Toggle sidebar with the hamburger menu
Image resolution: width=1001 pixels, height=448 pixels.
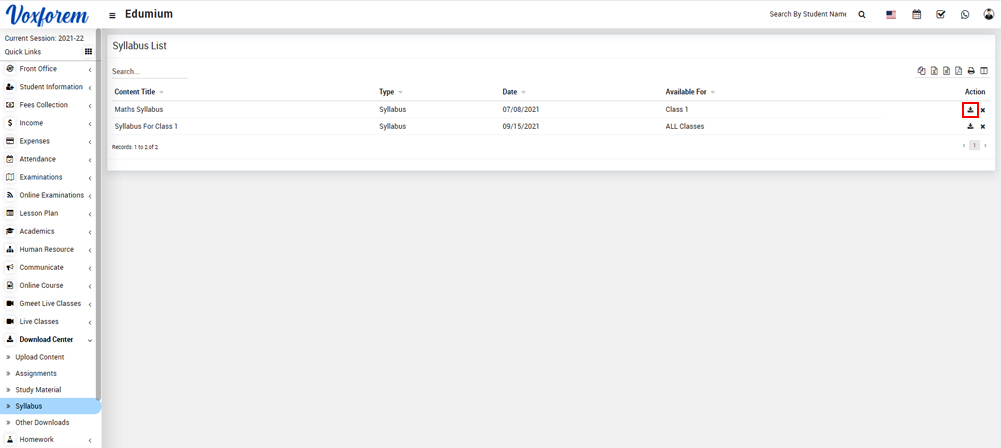[112, 15]
